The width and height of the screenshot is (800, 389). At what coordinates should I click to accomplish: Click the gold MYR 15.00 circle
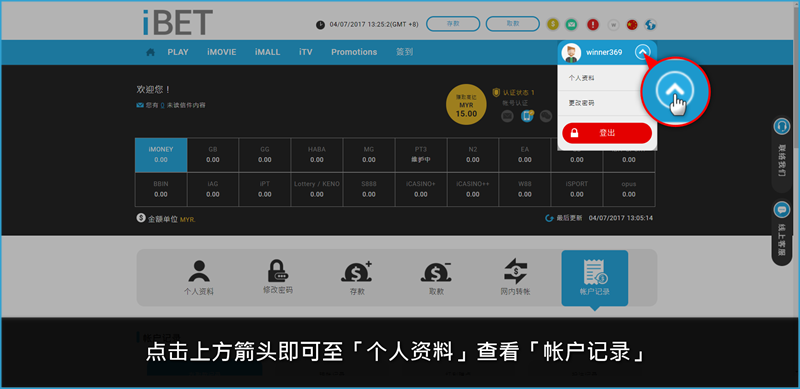pyautogui.click(x=466, y=105)
